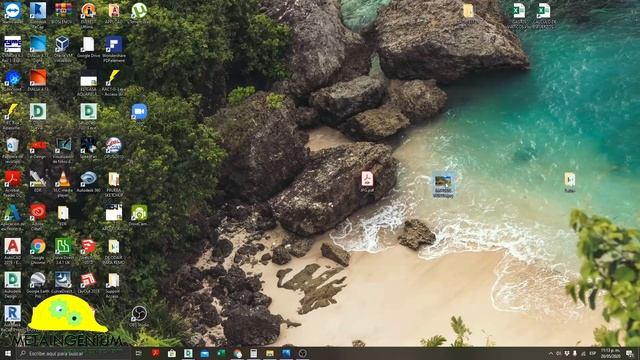Open the notification center icon

click(x=630, y=353)
